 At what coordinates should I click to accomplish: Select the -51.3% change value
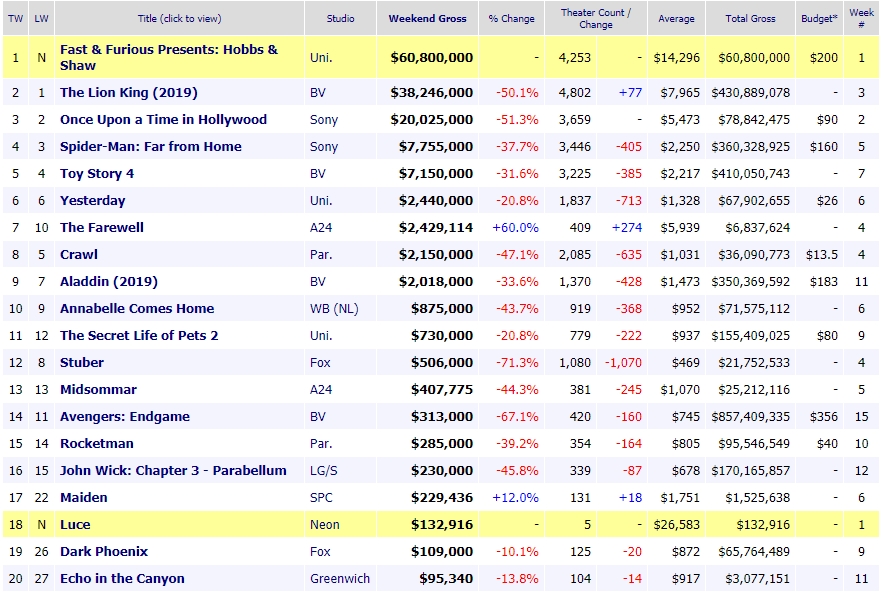pyautogui.click(x=517, y=120)
